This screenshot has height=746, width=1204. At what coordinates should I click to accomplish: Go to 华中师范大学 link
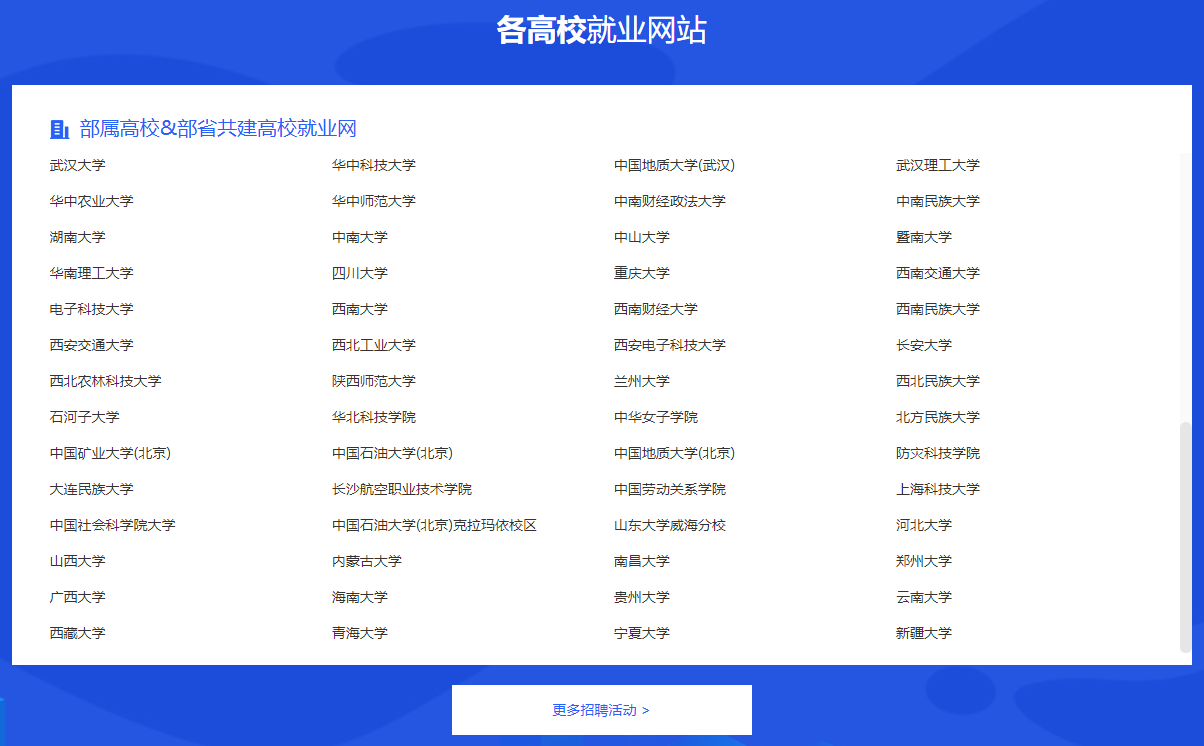tap(374, 201)
